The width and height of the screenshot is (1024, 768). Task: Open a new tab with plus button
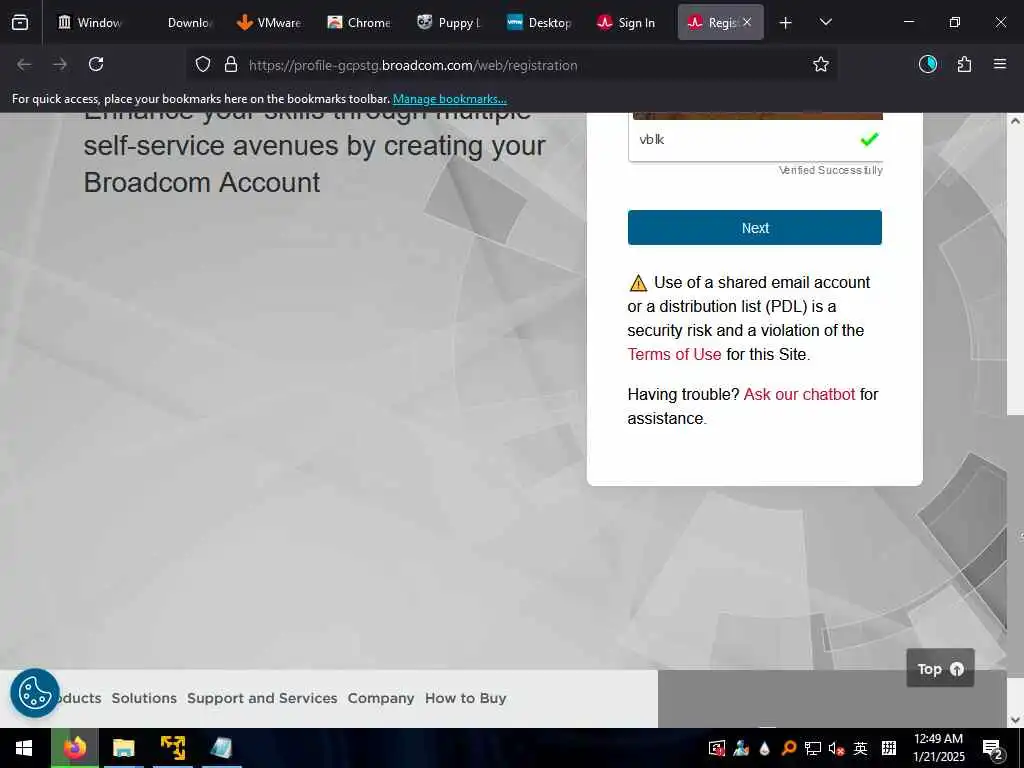[x=786, y=23]
